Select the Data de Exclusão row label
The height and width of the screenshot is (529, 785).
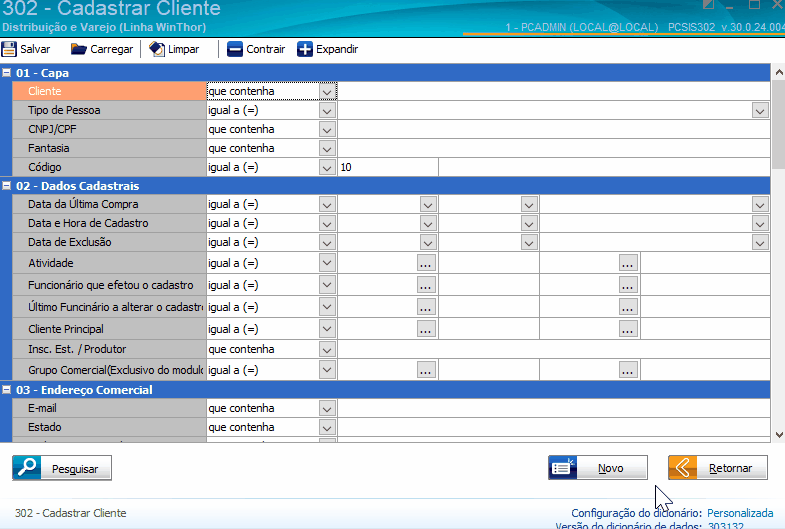pyautogui.click(x=109, y=242)
